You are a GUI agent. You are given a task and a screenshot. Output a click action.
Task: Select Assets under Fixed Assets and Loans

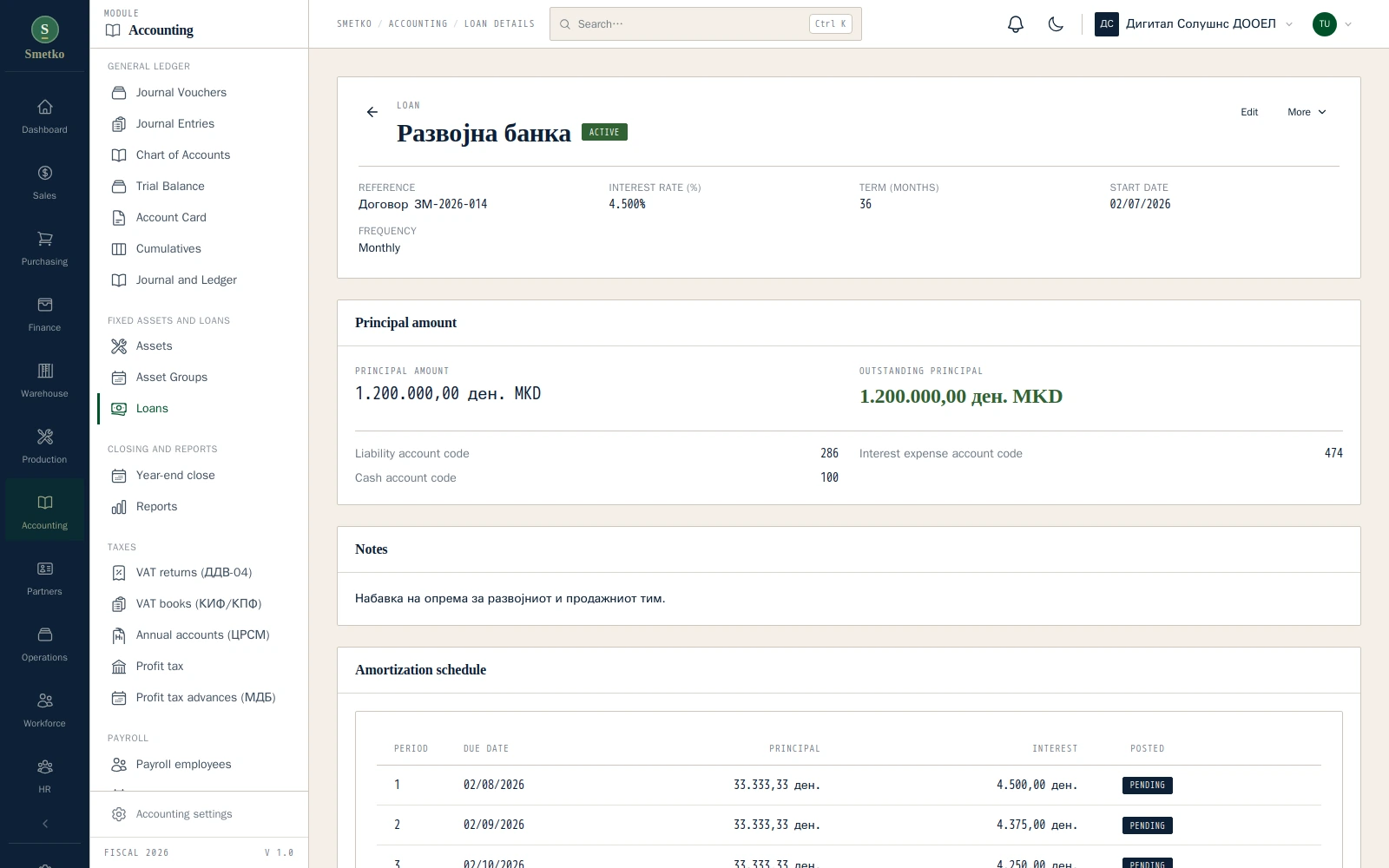tap(200, 346)
